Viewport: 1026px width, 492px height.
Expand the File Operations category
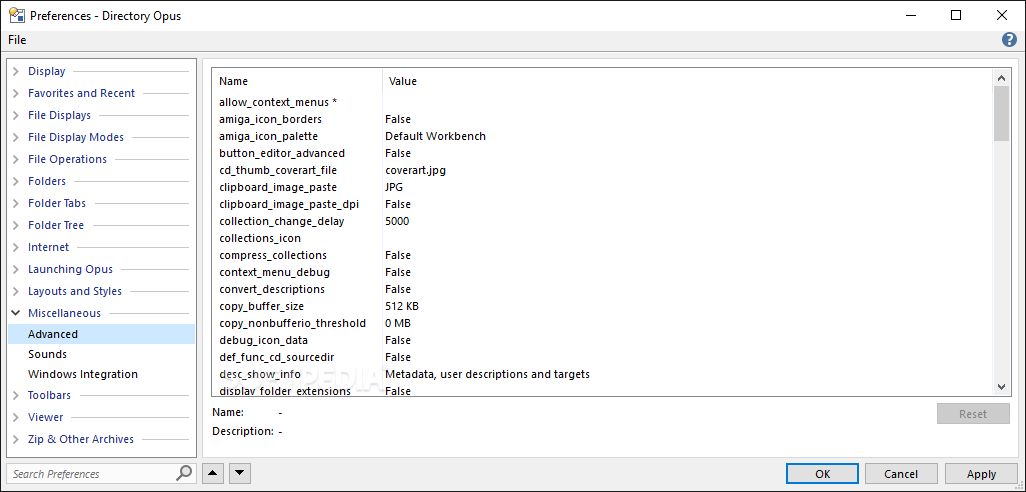16,159
